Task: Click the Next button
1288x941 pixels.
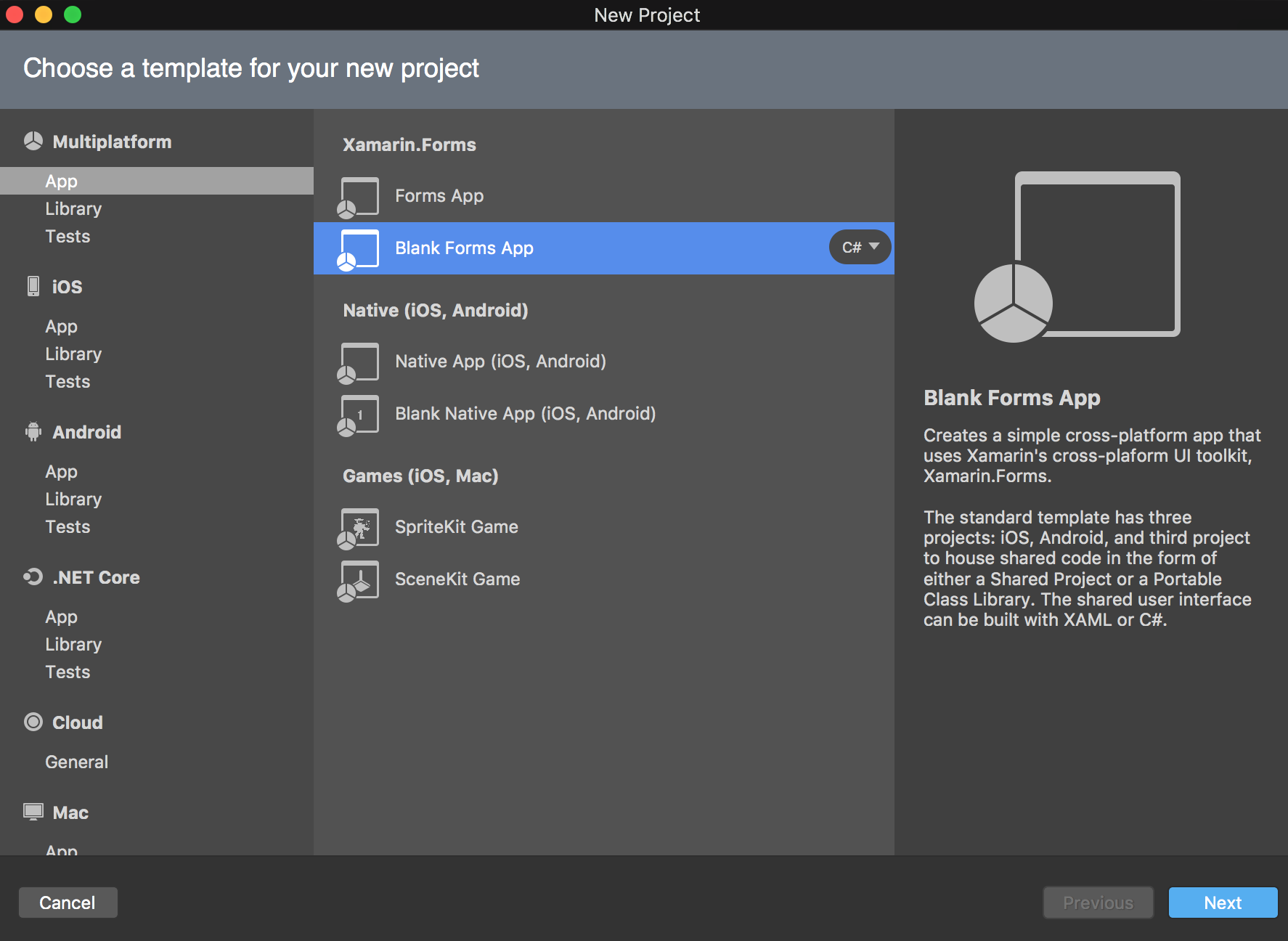Action: (x=1223, y=903)
